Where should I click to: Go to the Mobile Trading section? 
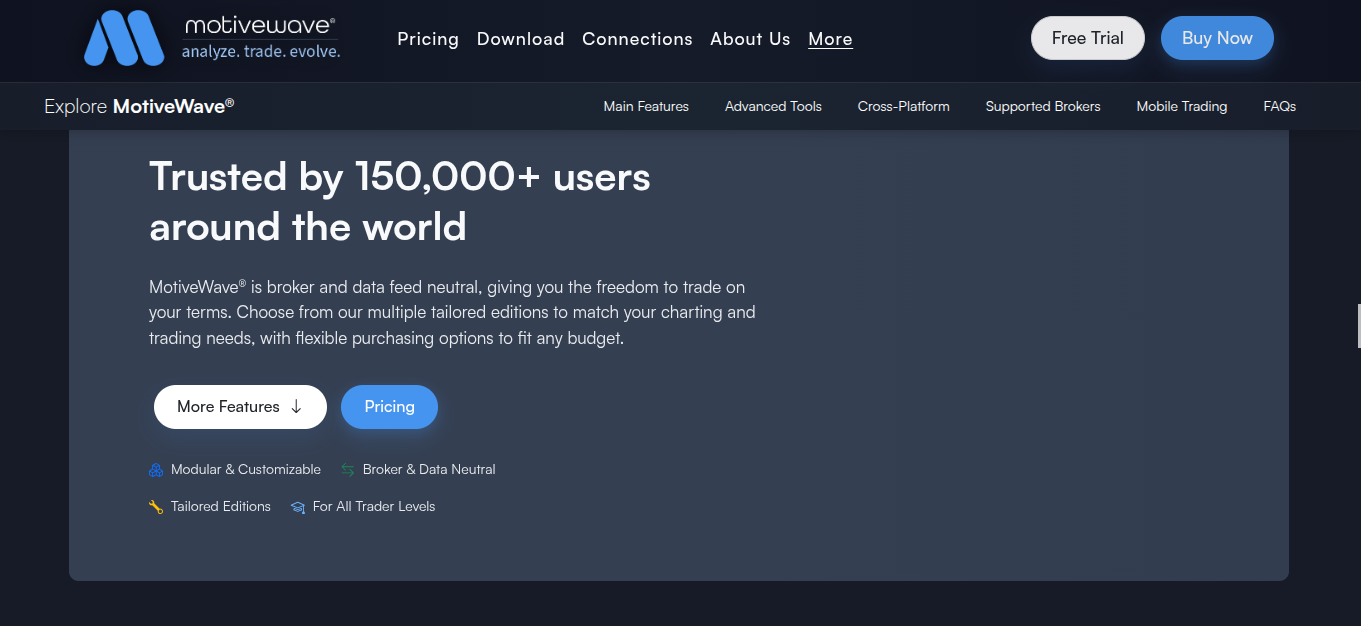[1182, 106]
